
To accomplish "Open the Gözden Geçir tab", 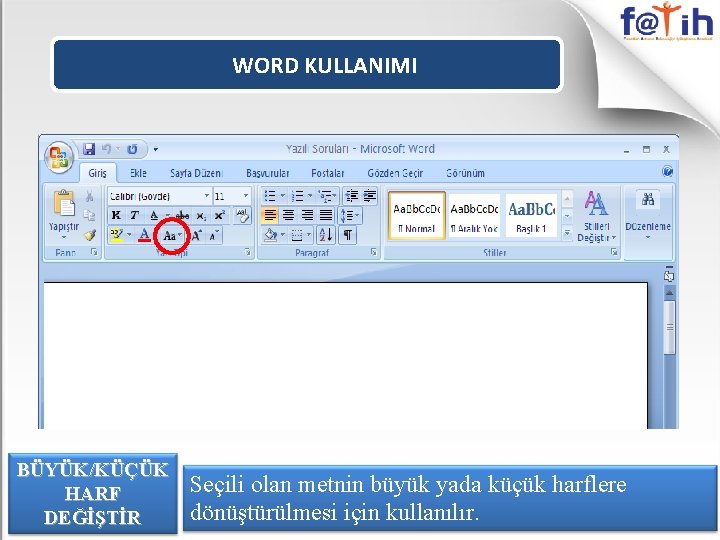I will (x=395, y=173).
